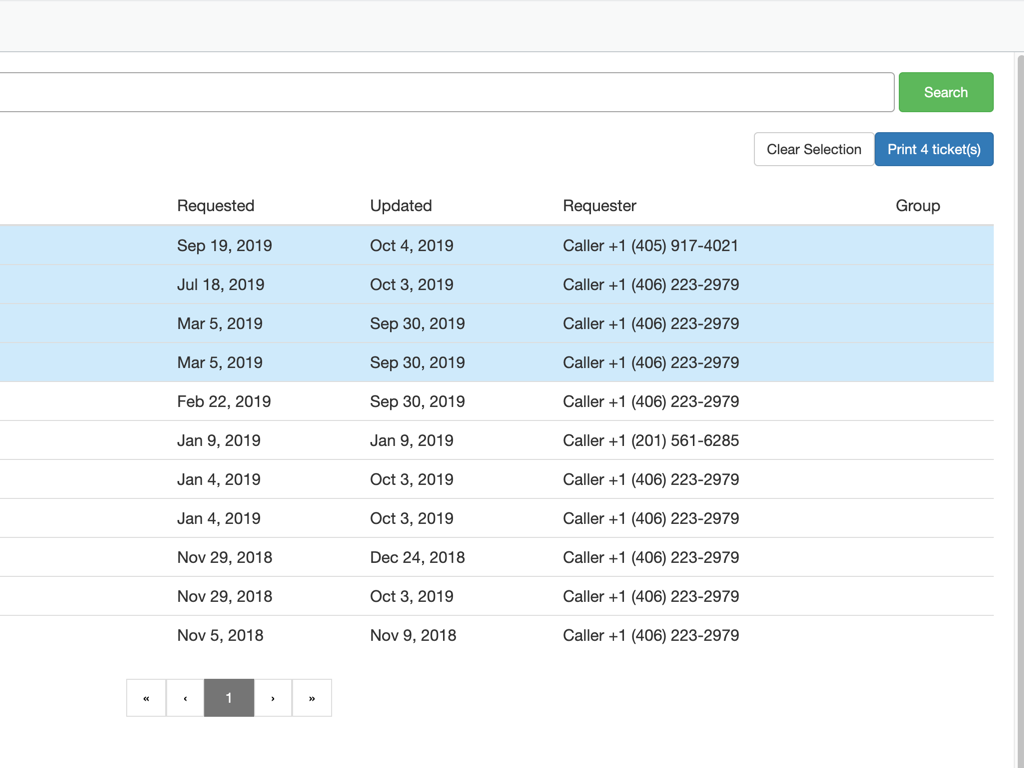
Task: Deselect the ticket requested Sep 19, 2019
Action: (224, 245)
